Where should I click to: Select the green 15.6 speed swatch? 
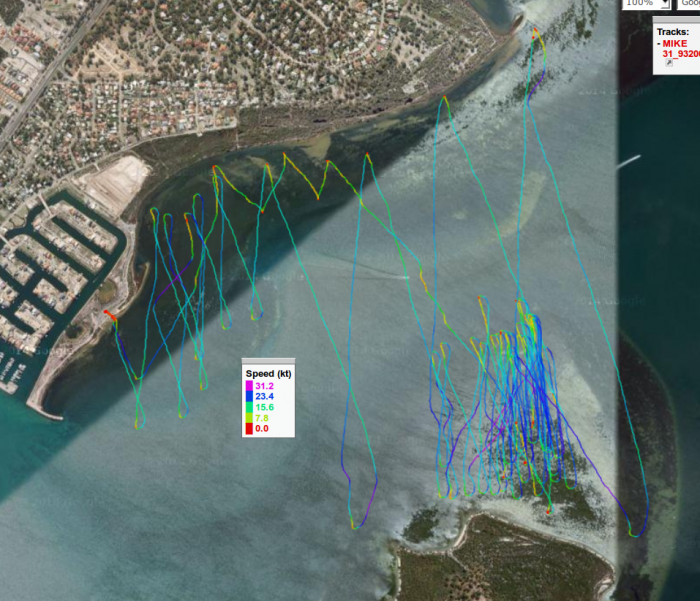click(249, 407)
